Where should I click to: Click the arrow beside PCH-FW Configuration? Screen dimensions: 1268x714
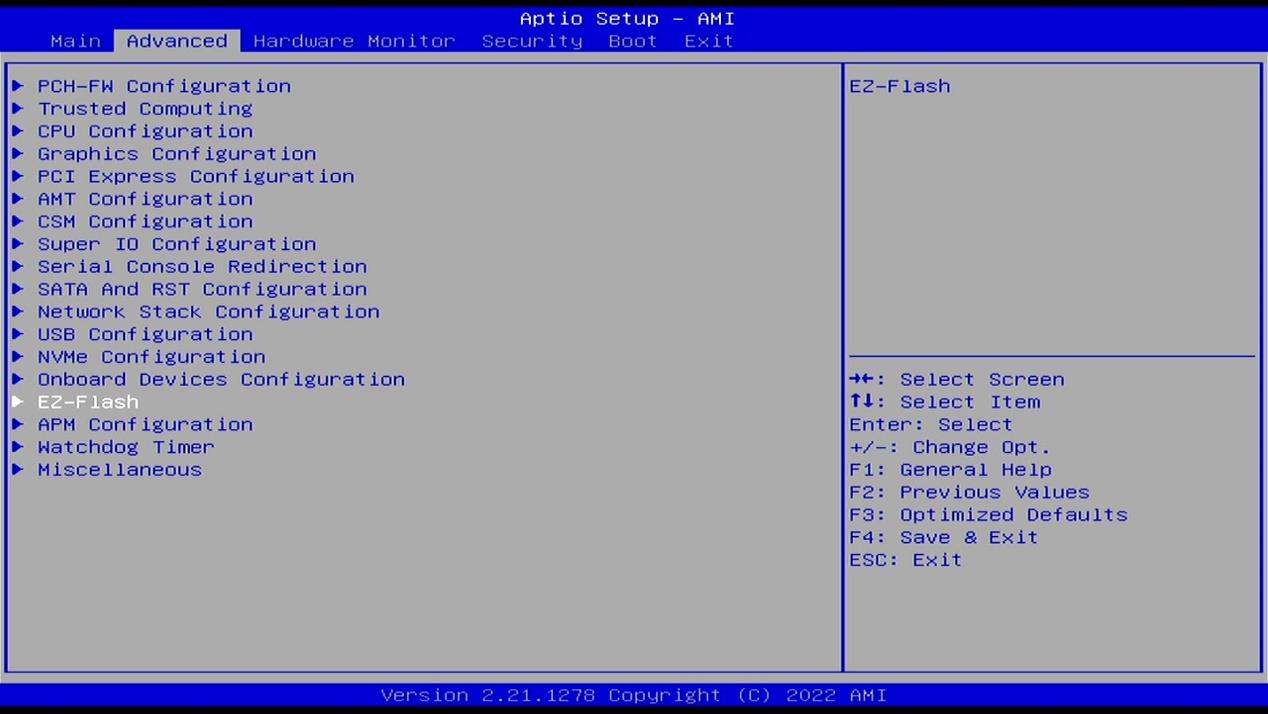18,86
